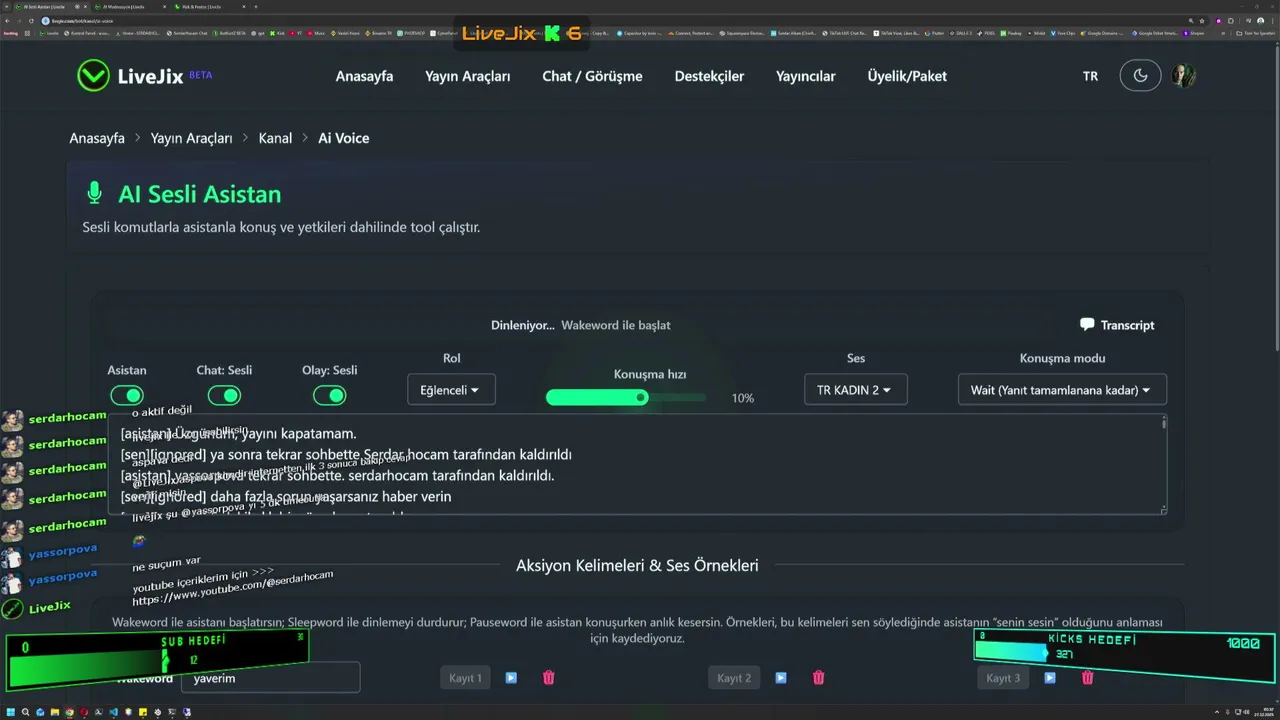1280x720 pixels.
Task: Click the Transcript button label
Action: click(1127, 325)
